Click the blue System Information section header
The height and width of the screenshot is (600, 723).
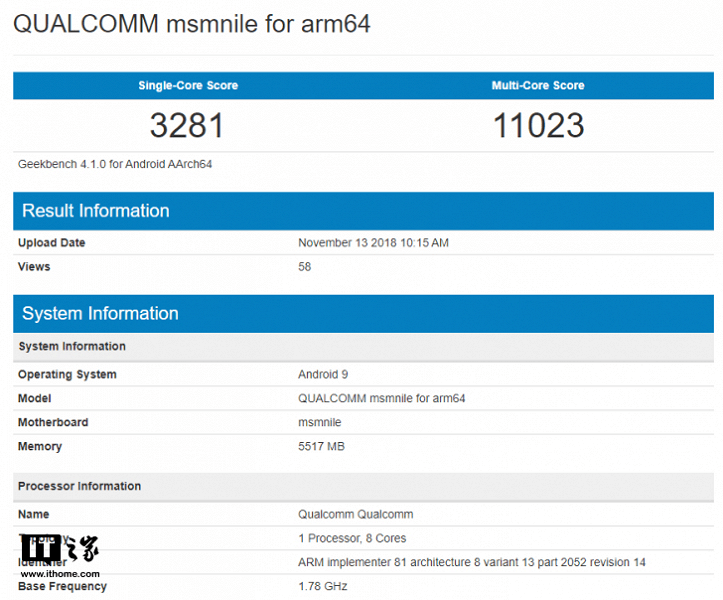coord(100,314)
